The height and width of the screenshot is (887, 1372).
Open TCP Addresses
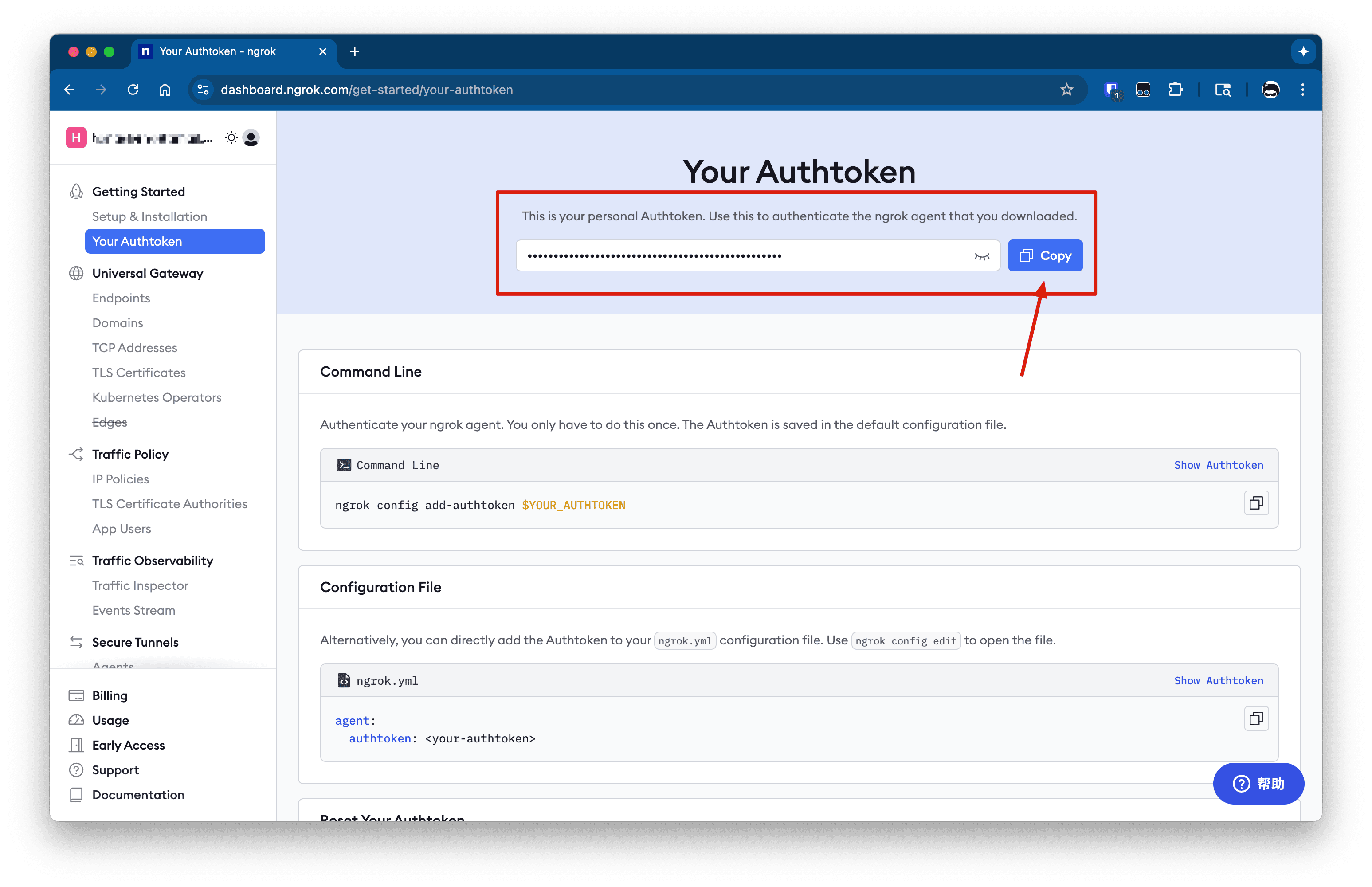click(x=135, y=348)
